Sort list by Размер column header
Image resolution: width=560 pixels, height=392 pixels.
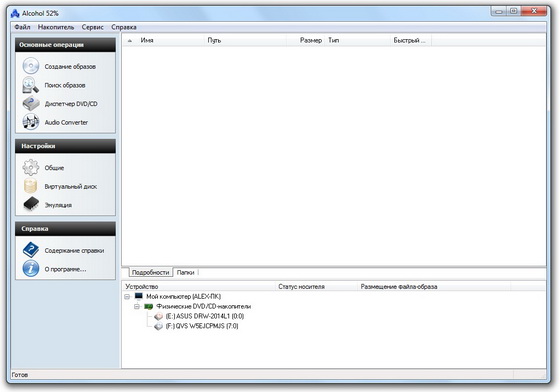click(x=311, y=40)
